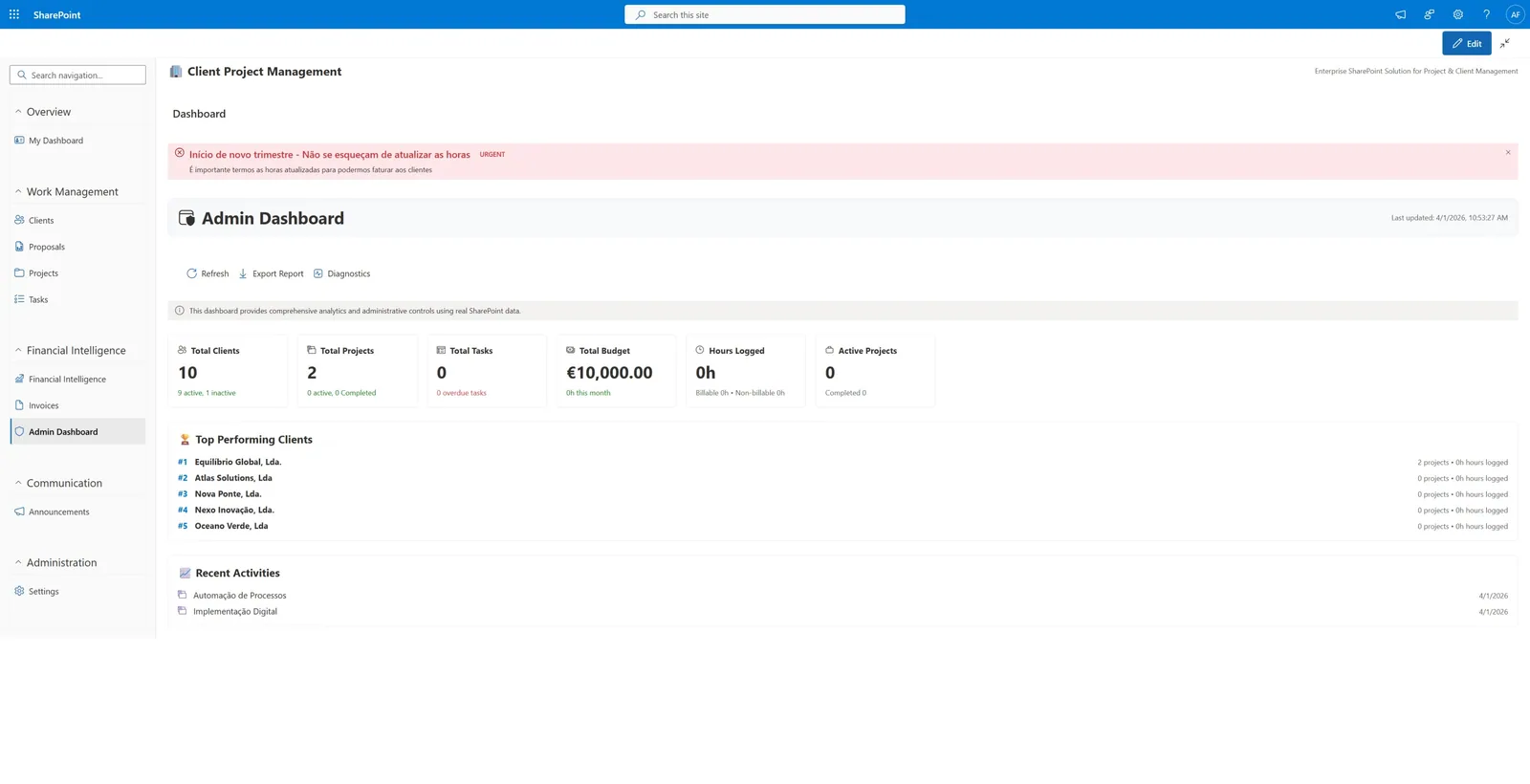Click the Edit page button
1530x784 pixels.
1466,43
